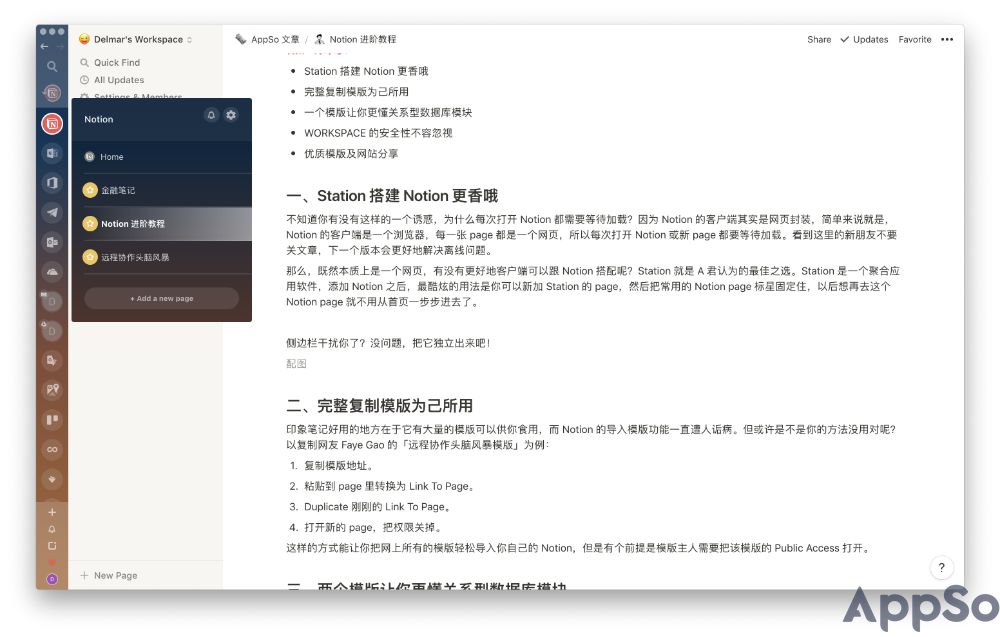Click bullet text 完整复制模版为己所用

(357, 92)
